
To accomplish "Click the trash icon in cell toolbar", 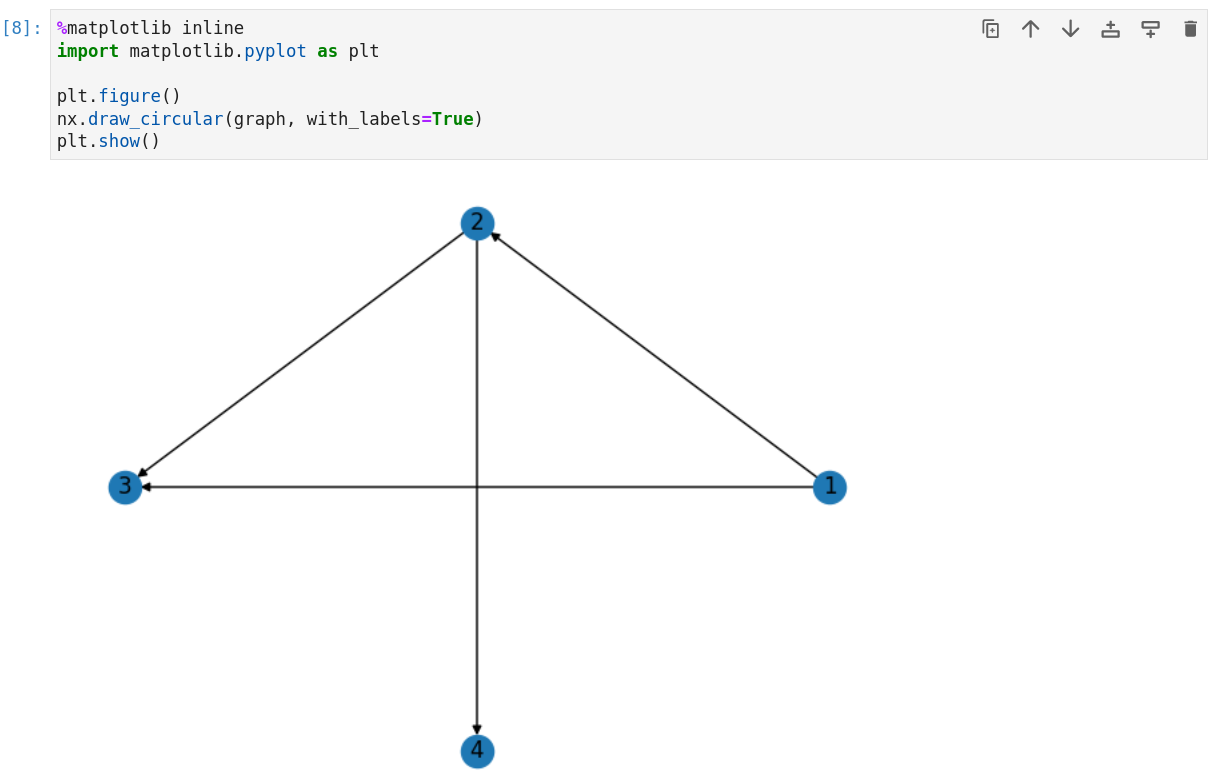I will pos(1190,28).
